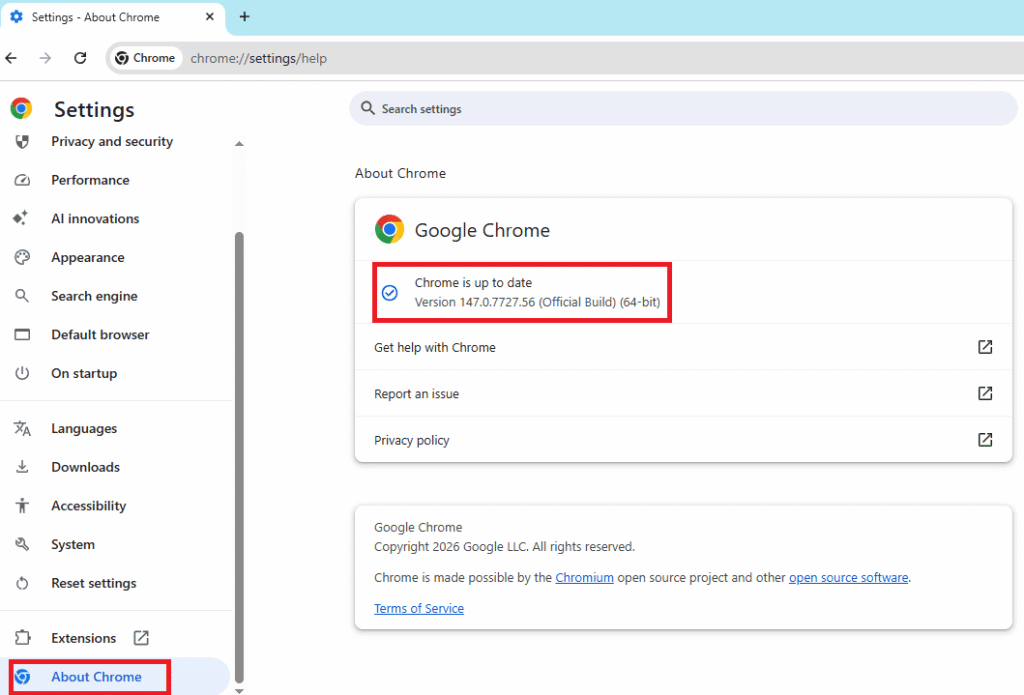Open On startup settings
1024x695 pixels.
point(84,373)
